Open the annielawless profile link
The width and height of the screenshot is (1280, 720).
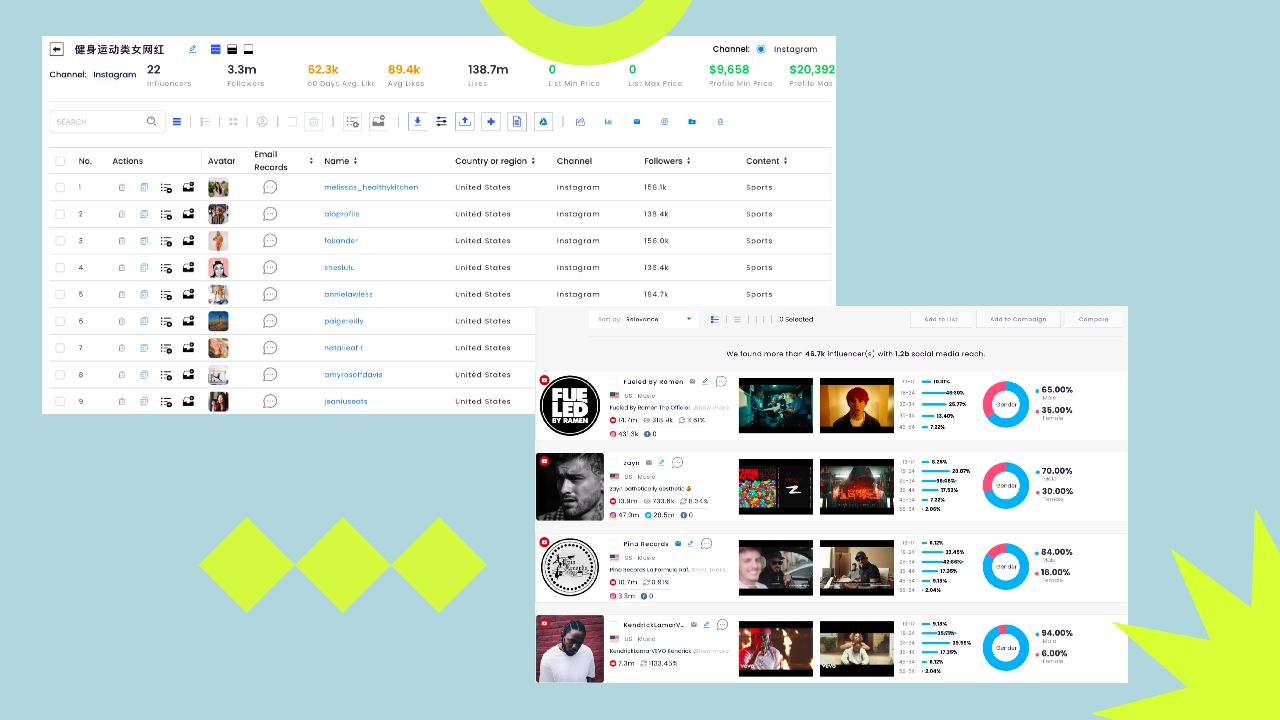coord(348,294)
